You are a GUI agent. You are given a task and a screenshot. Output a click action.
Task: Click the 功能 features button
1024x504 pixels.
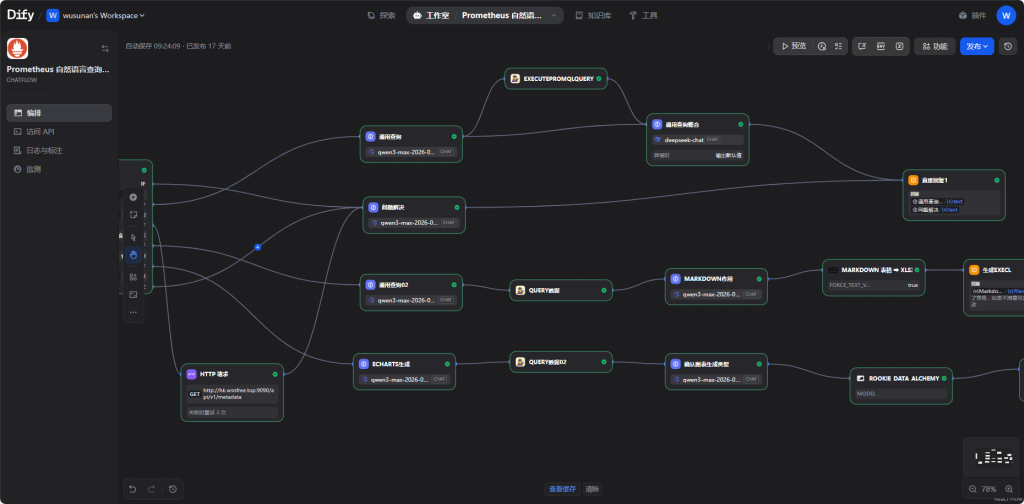point(933,46)
